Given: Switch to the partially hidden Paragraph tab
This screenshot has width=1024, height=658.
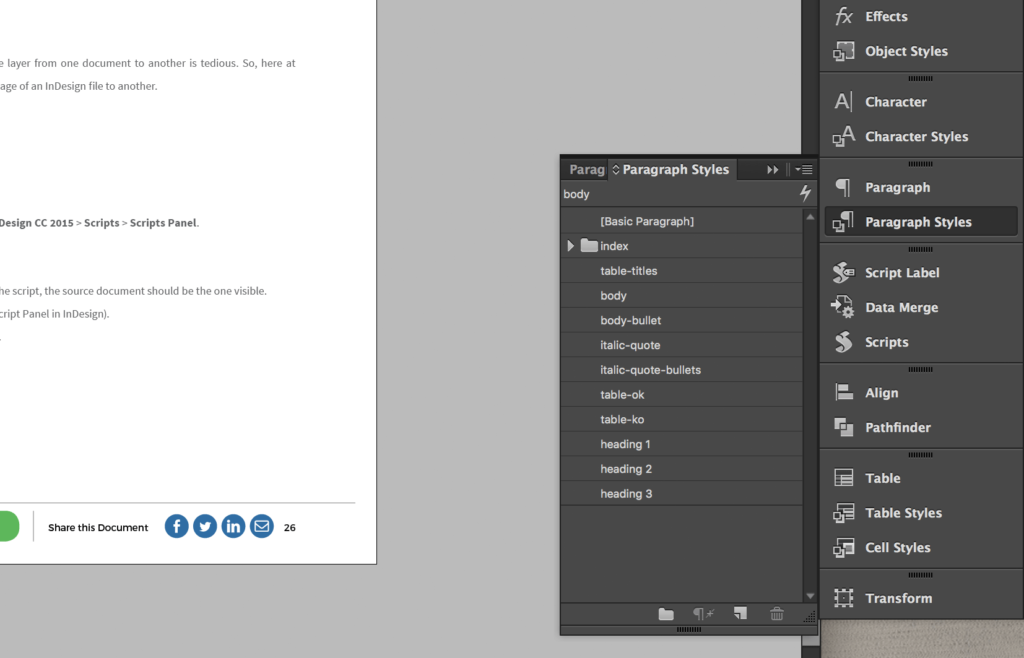Looking at the screenshot, I should pos(585,169).
